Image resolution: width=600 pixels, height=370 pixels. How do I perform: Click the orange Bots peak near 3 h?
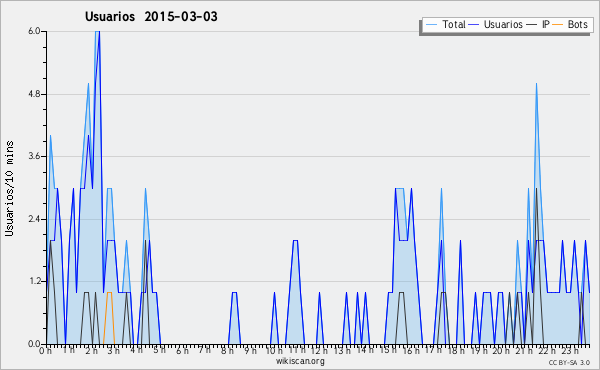109,293
